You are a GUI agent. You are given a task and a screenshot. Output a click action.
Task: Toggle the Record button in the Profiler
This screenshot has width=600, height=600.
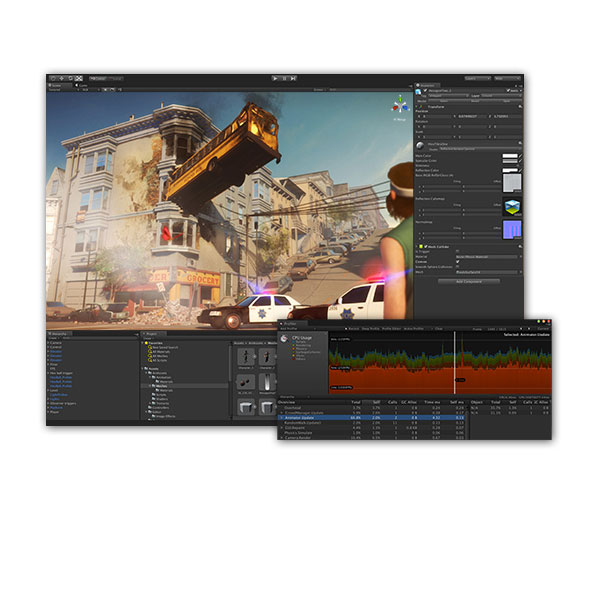pos(352,329)
